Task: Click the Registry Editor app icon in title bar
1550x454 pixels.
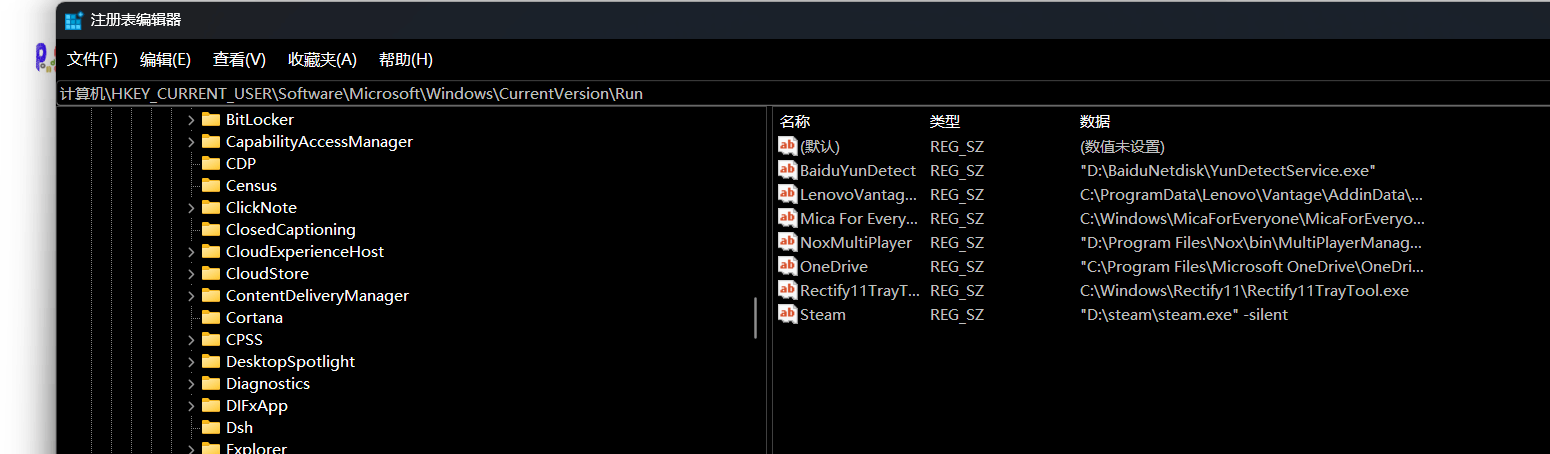Action: tap(74, 20)
